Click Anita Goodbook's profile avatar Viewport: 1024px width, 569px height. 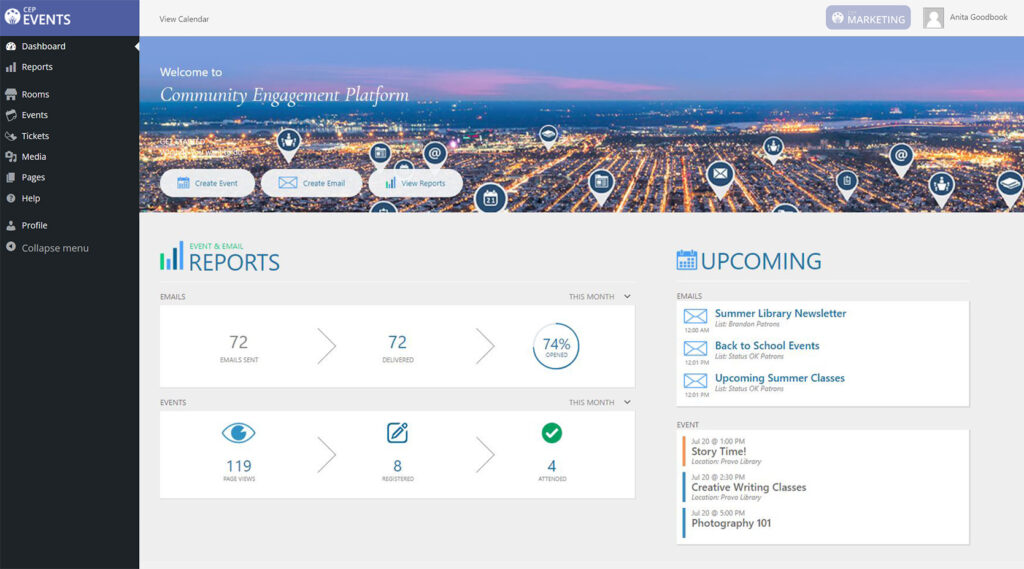[x=933, y=18]
